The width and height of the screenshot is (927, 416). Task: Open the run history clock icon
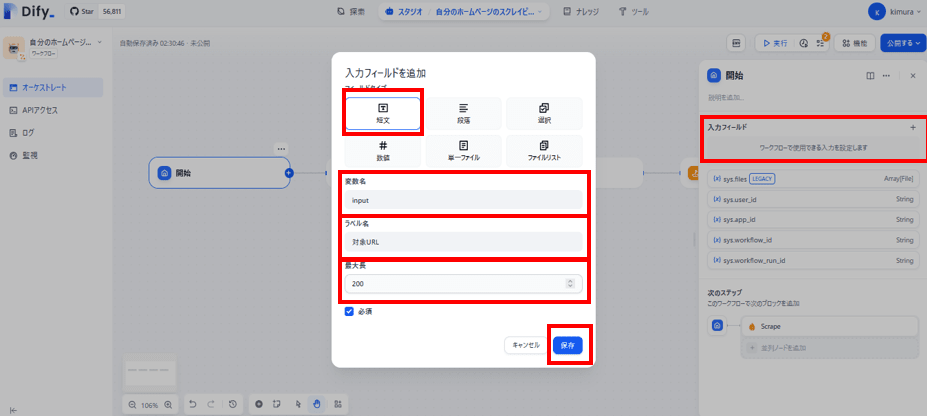tap(803, 43)
